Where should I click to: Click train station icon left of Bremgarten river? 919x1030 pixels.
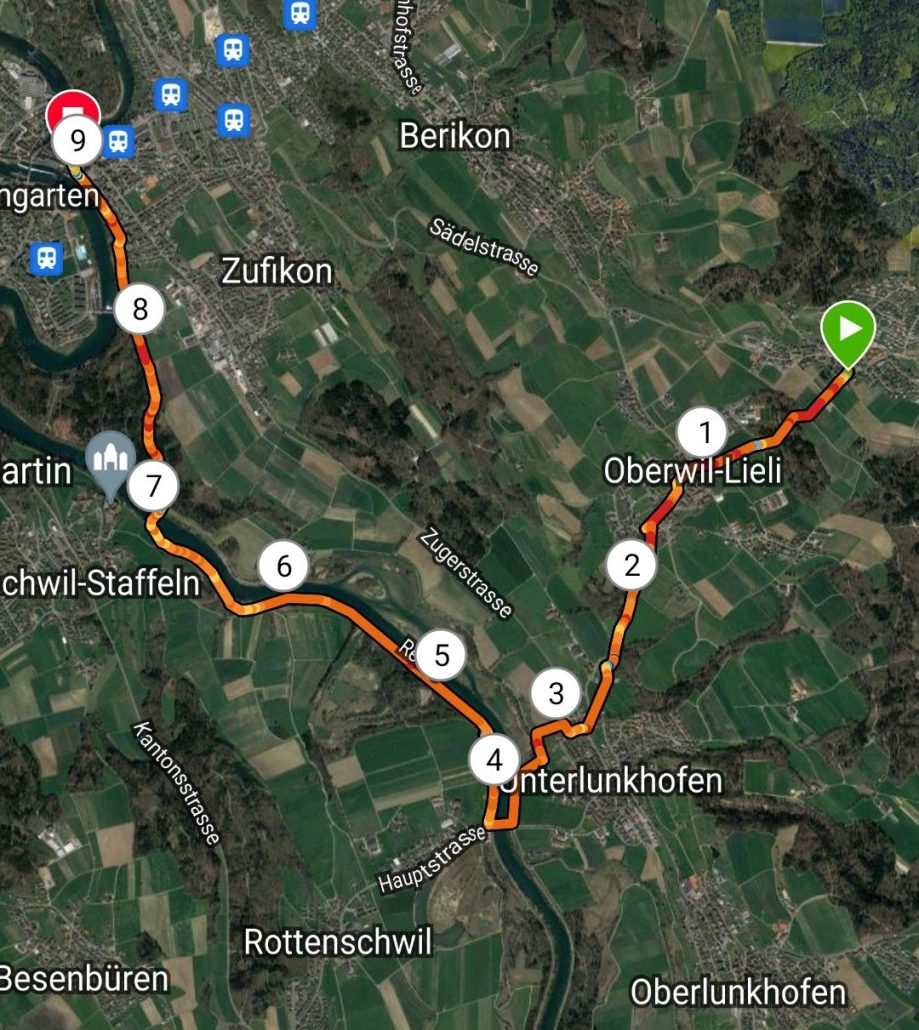47,258
